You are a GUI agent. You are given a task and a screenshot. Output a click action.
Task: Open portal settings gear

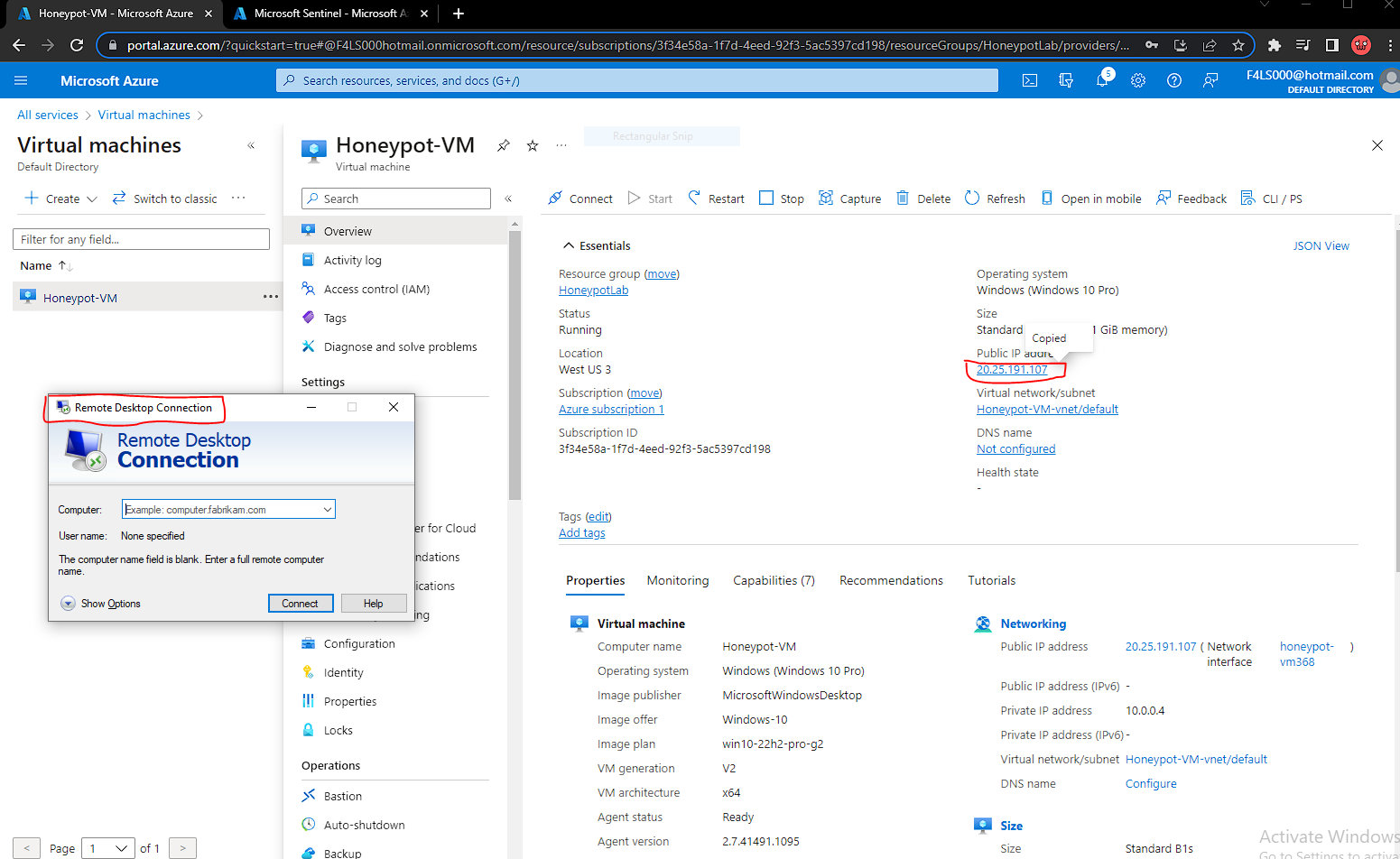(x=1138, y=80)
